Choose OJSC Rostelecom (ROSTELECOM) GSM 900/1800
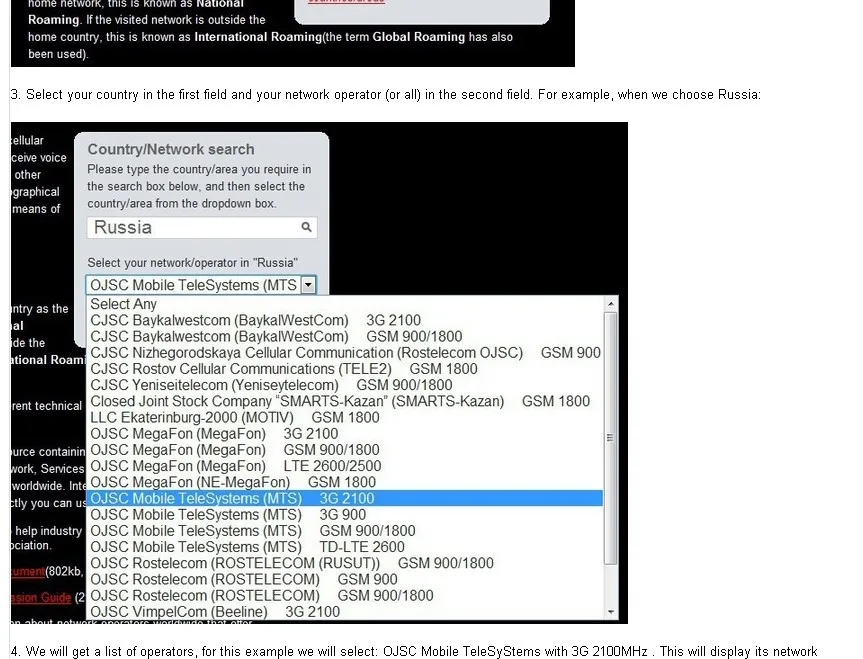This screenshot has width=863, height=659. point(345,596)
